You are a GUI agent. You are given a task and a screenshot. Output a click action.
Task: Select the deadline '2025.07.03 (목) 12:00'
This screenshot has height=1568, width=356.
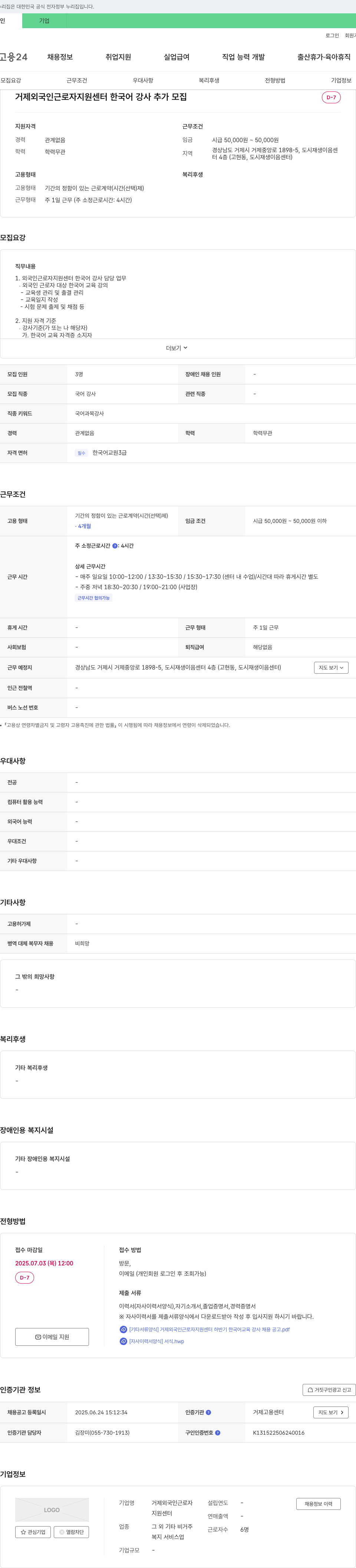pos(44,1263)
